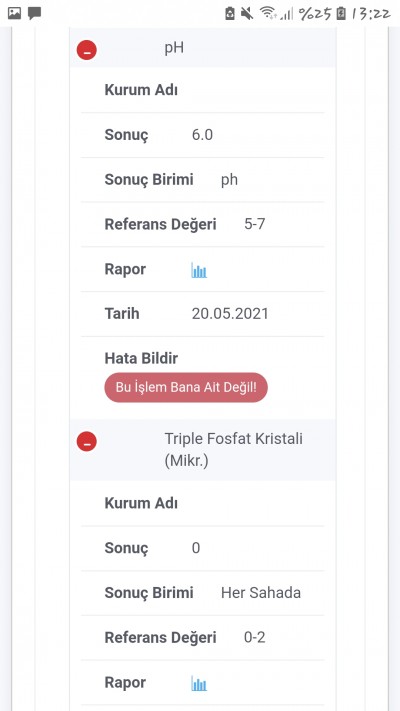Click the pH Tarih 20.05.2021 value
400x711 pixels.
[x=230, y=314]
